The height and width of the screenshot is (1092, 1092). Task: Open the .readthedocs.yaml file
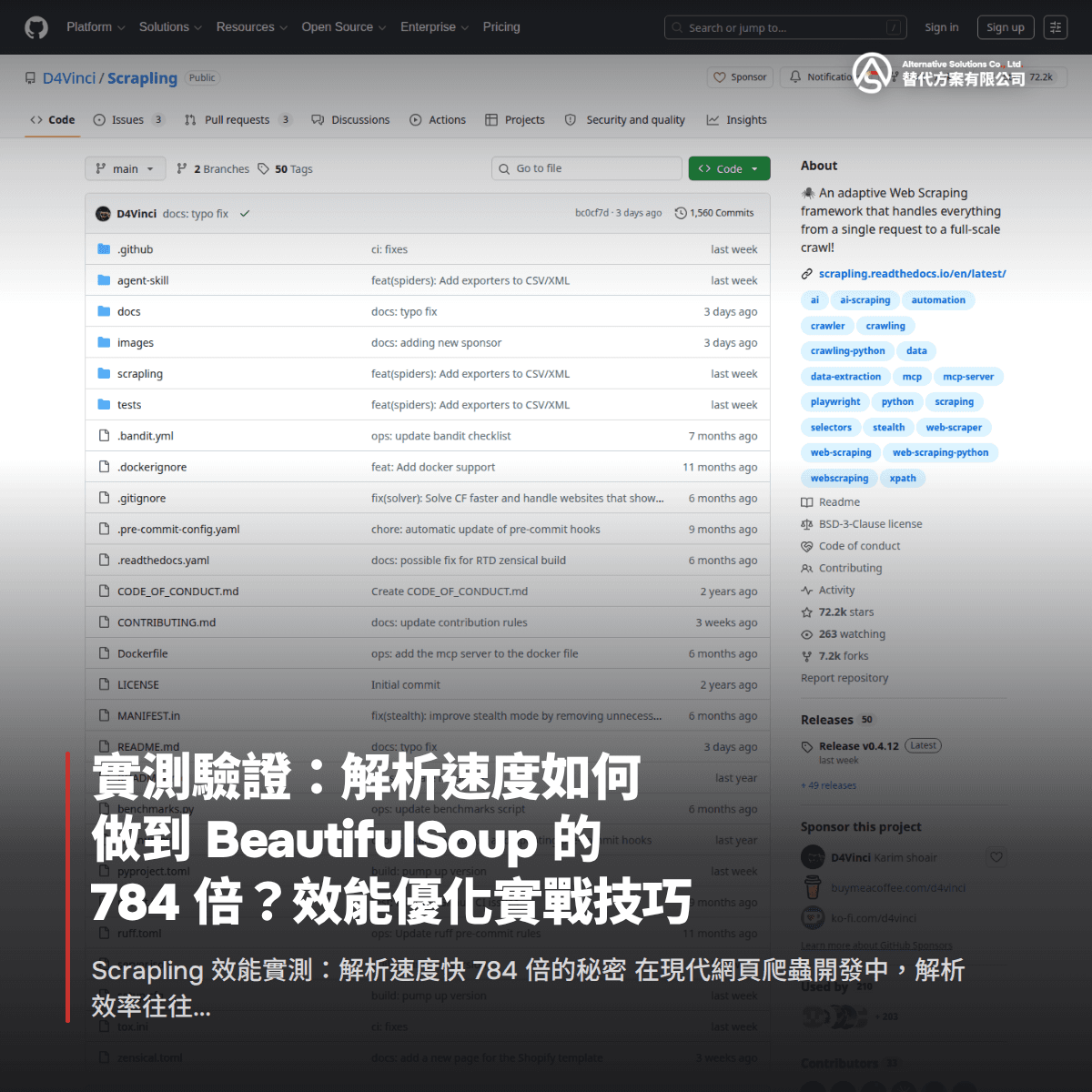[x=164, y=561]
